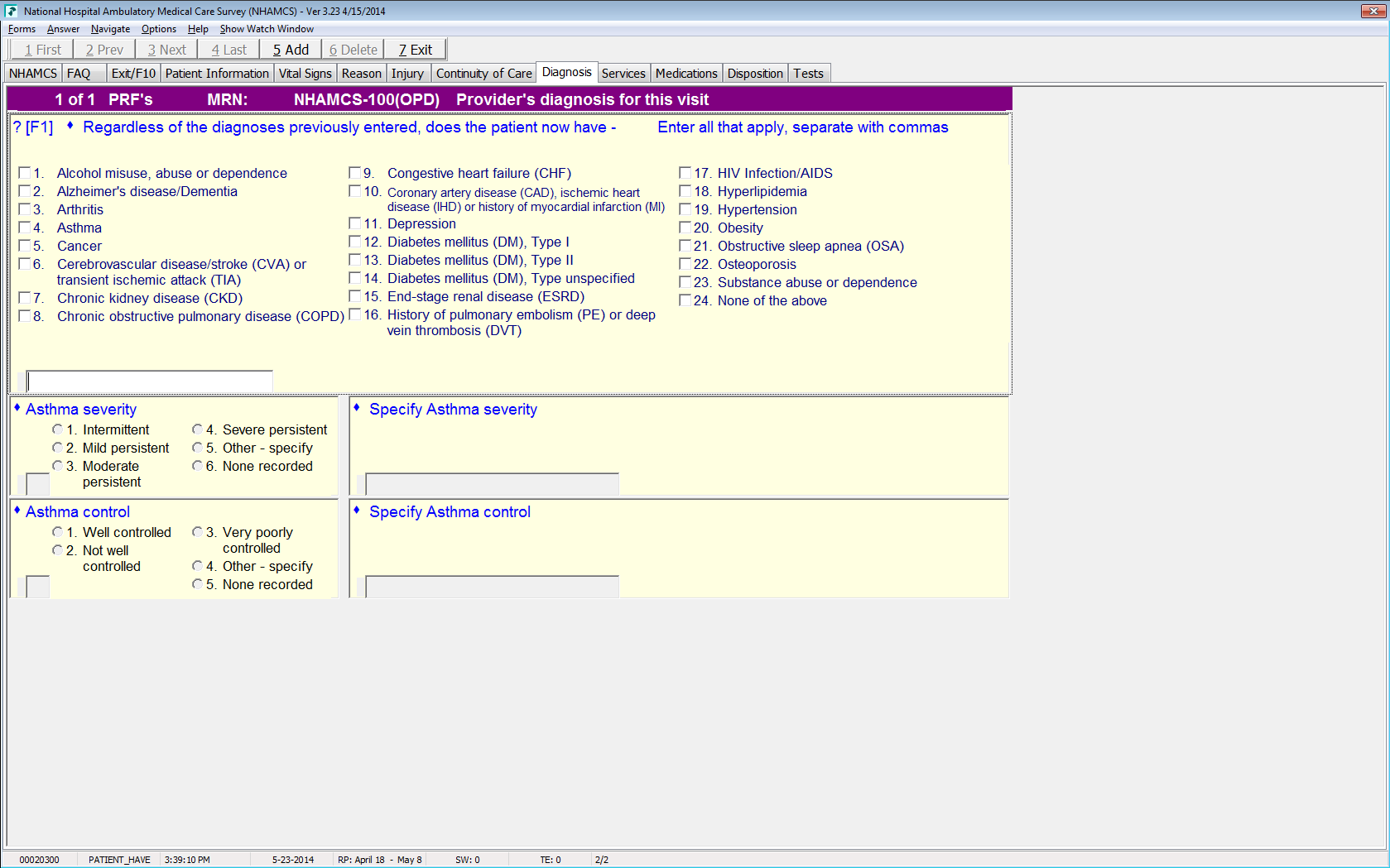Close the NHAMCS application window

click(1369, 11)
